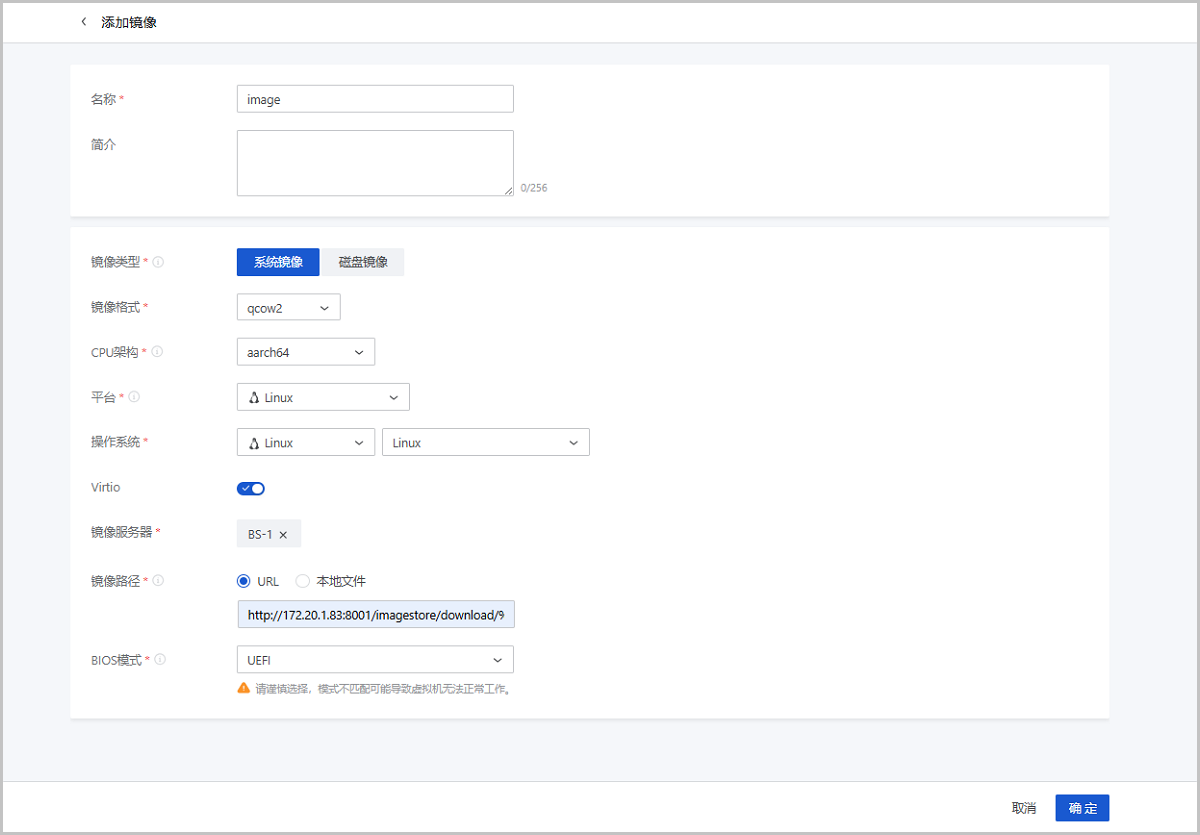Switch to 磁盘镜像 image type
The width and height of the screenshot is (1200, 835).
363,262
